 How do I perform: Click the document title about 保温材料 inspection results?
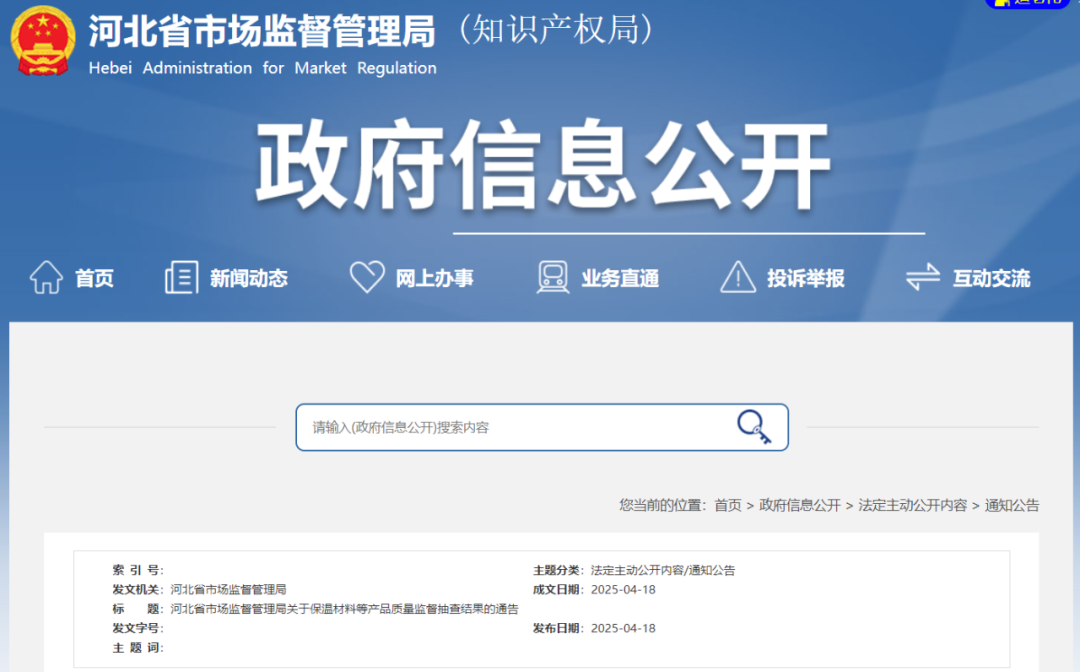[345, 609]
